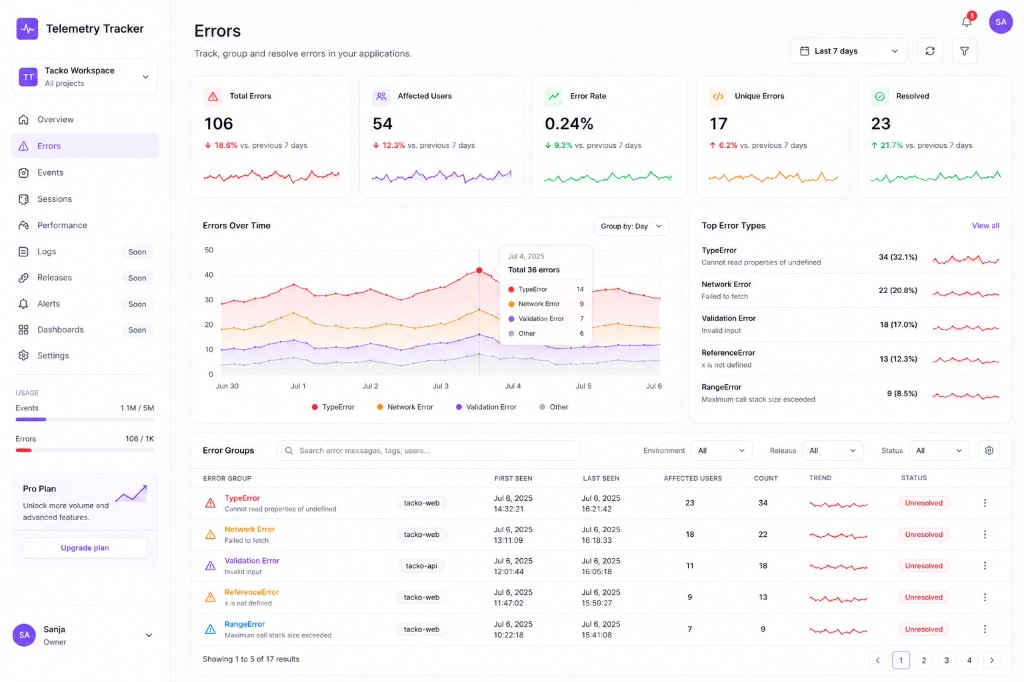Open the Network Error group link
Screen dimensions: 1024x682
click(249, 529)
